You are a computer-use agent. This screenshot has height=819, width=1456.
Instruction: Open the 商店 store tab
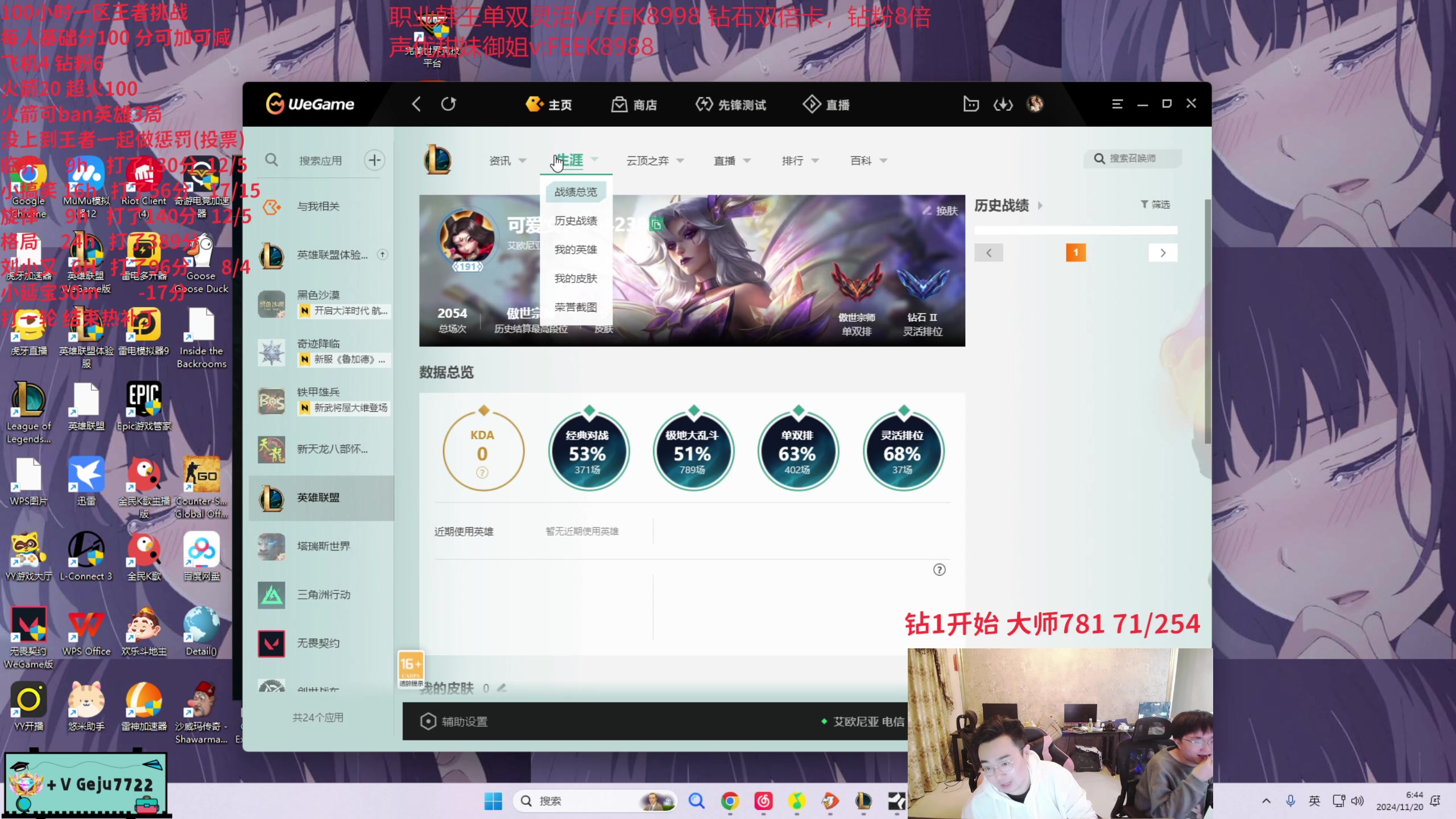[634, 105]
